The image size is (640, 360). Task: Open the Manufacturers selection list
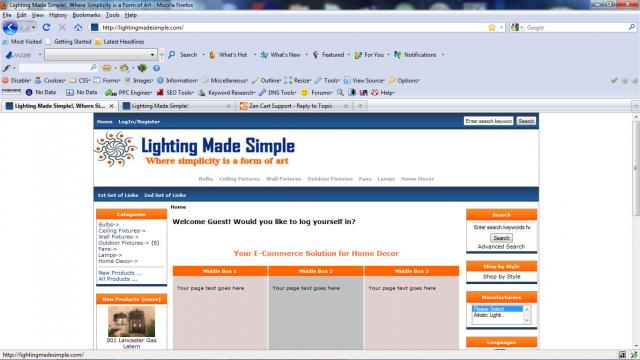tap(501, 315)
